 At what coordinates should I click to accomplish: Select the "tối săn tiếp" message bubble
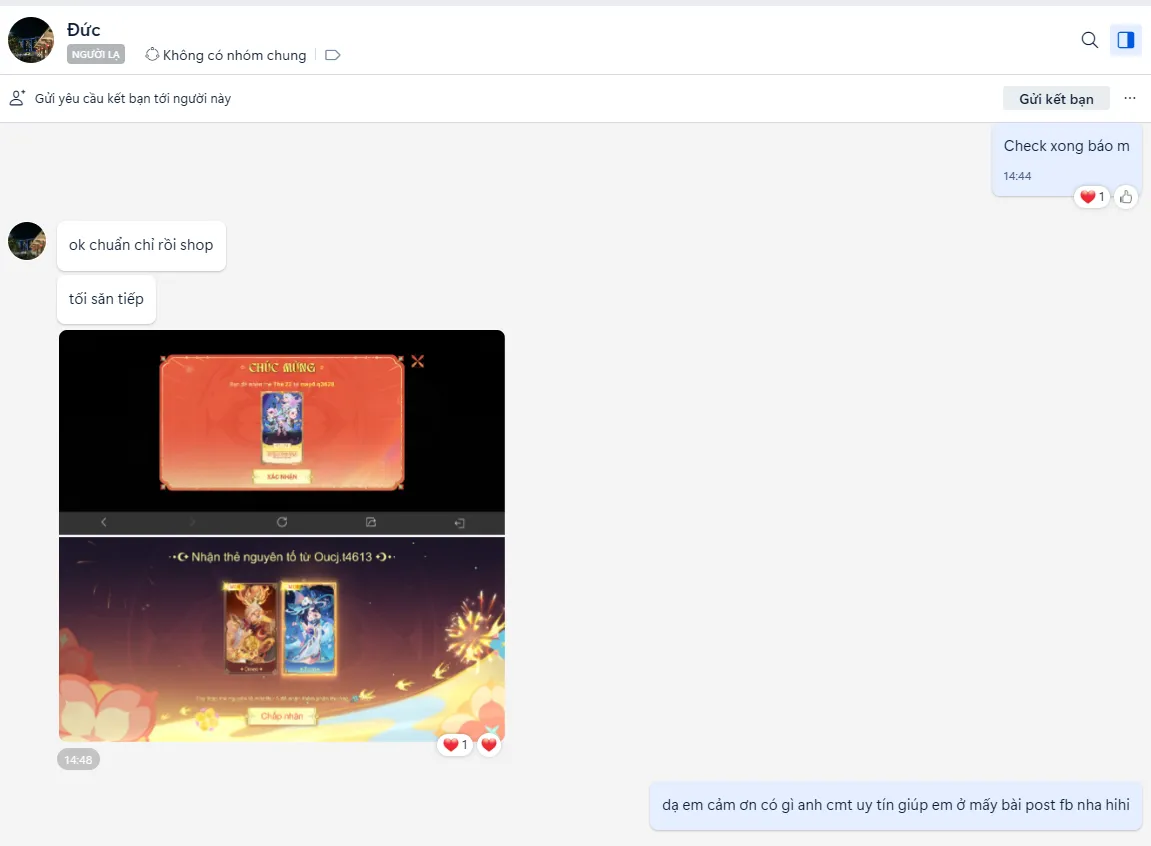(106, 299)
